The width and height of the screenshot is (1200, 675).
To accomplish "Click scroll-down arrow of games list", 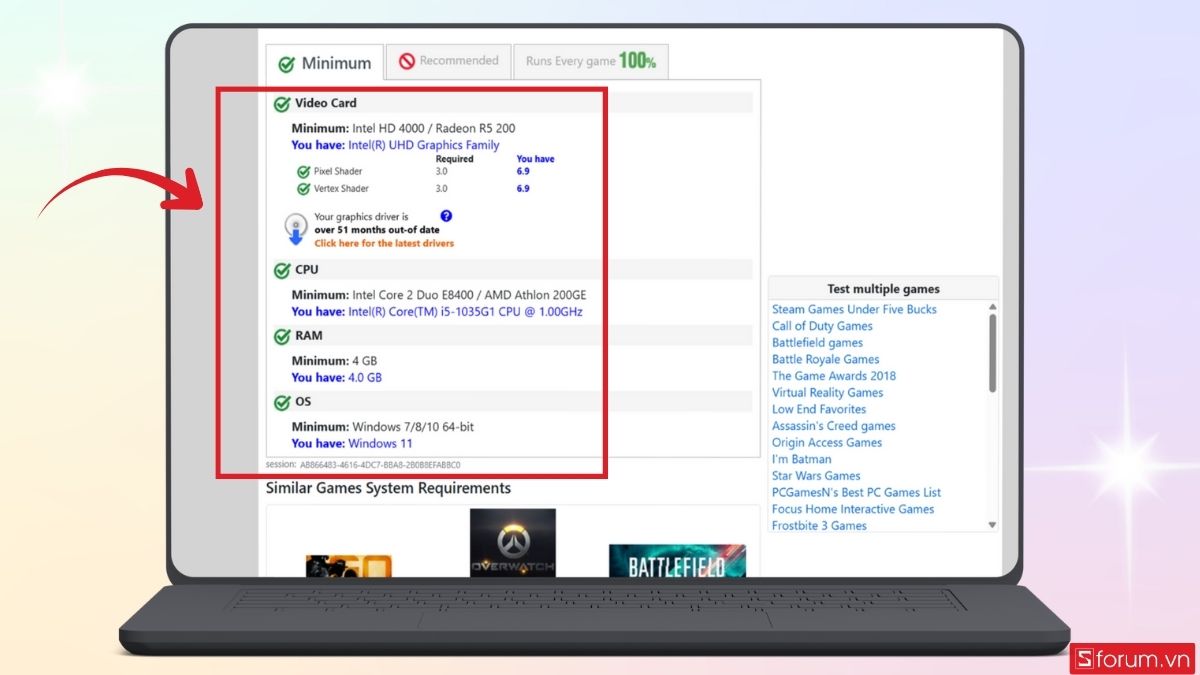I will pyautogui.click(x=992, y=525).
